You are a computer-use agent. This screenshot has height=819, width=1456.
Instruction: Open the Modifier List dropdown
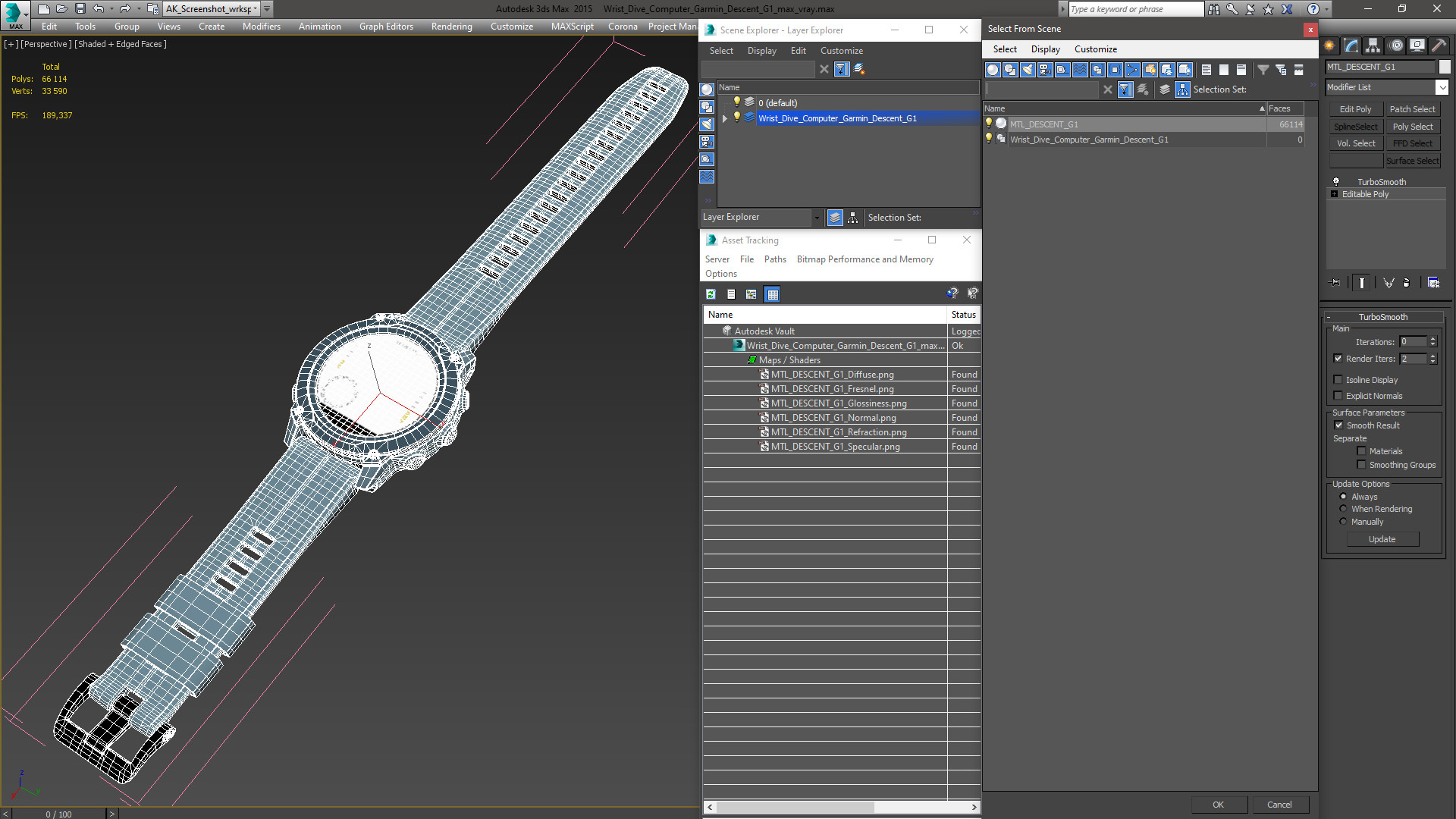[1442, 87]
